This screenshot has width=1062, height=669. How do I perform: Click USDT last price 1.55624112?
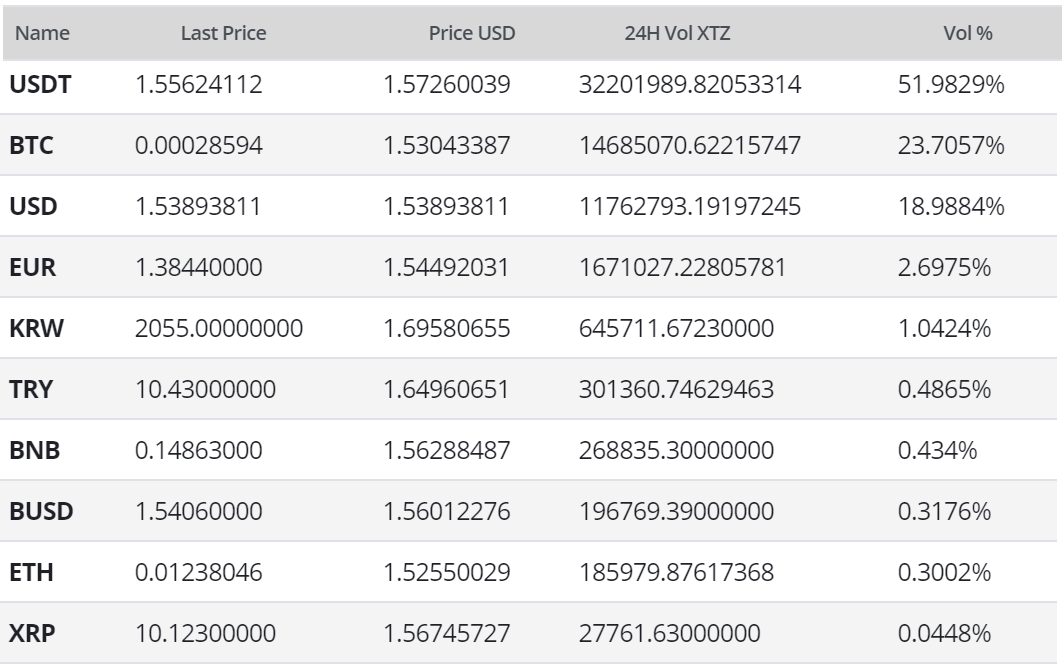tap(198, 85)
